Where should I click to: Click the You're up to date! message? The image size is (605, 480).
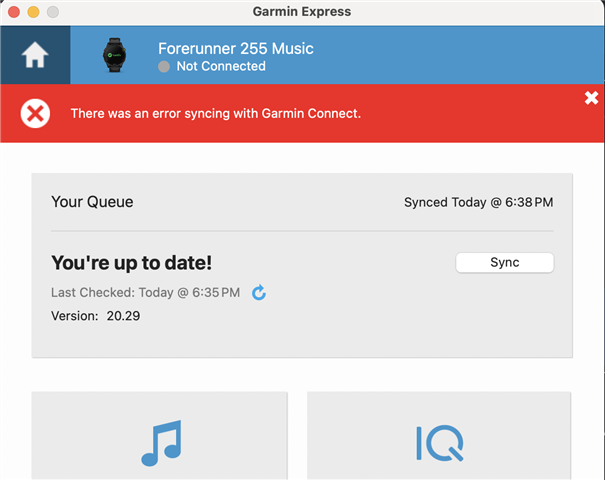132,263
